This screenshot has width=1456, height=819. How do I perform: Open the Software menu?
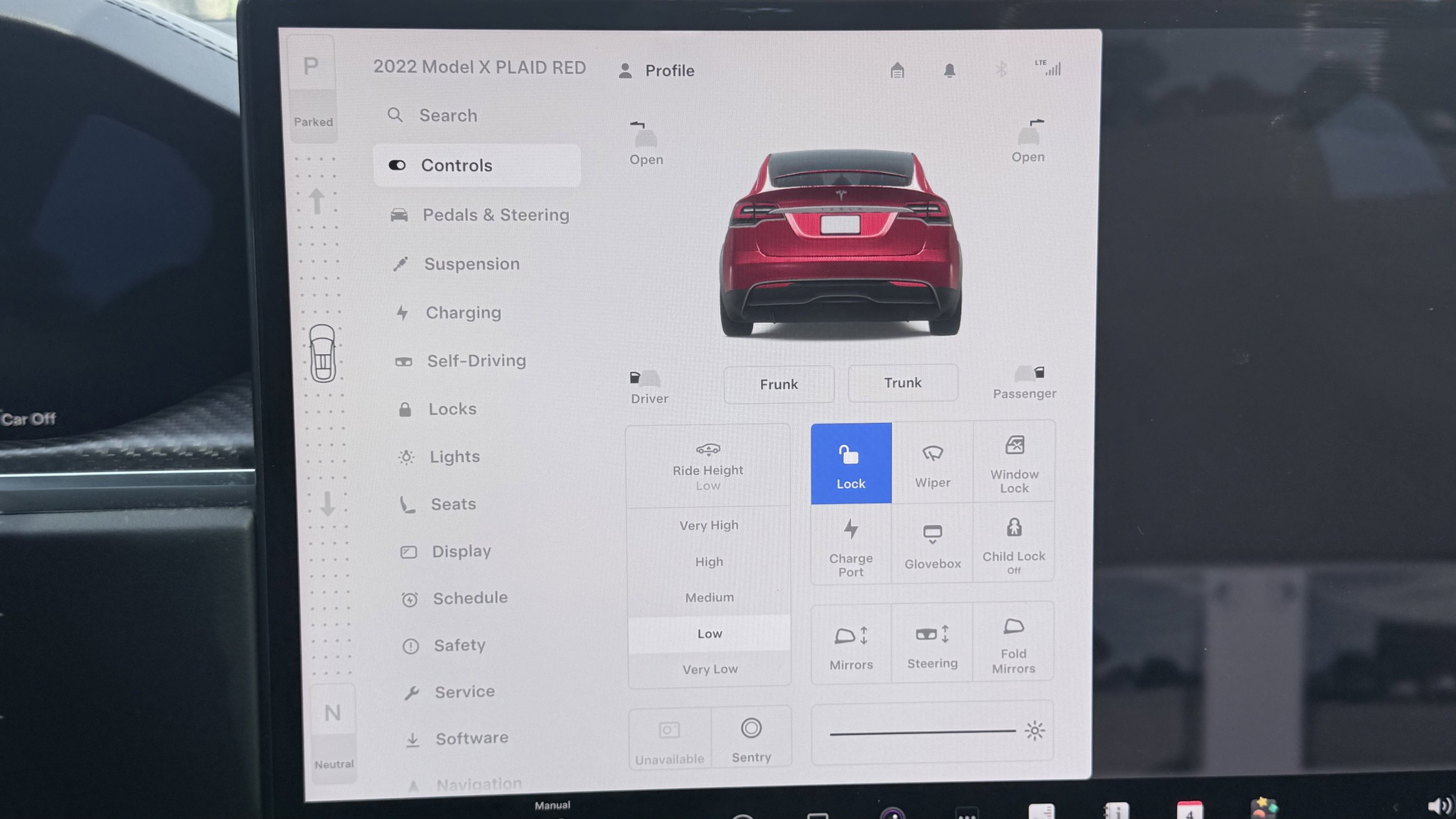coord(457,738)
